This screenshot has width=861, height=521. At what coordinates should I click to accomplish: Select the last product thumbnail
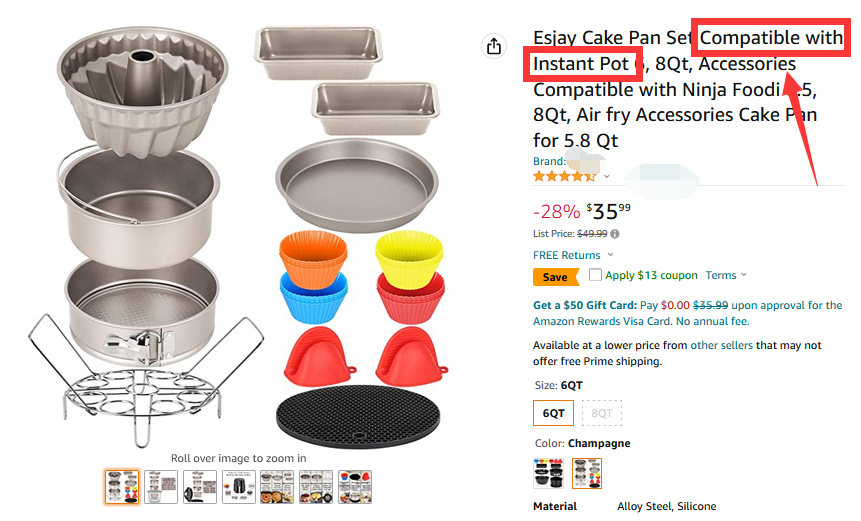click(x=355, y=486)
